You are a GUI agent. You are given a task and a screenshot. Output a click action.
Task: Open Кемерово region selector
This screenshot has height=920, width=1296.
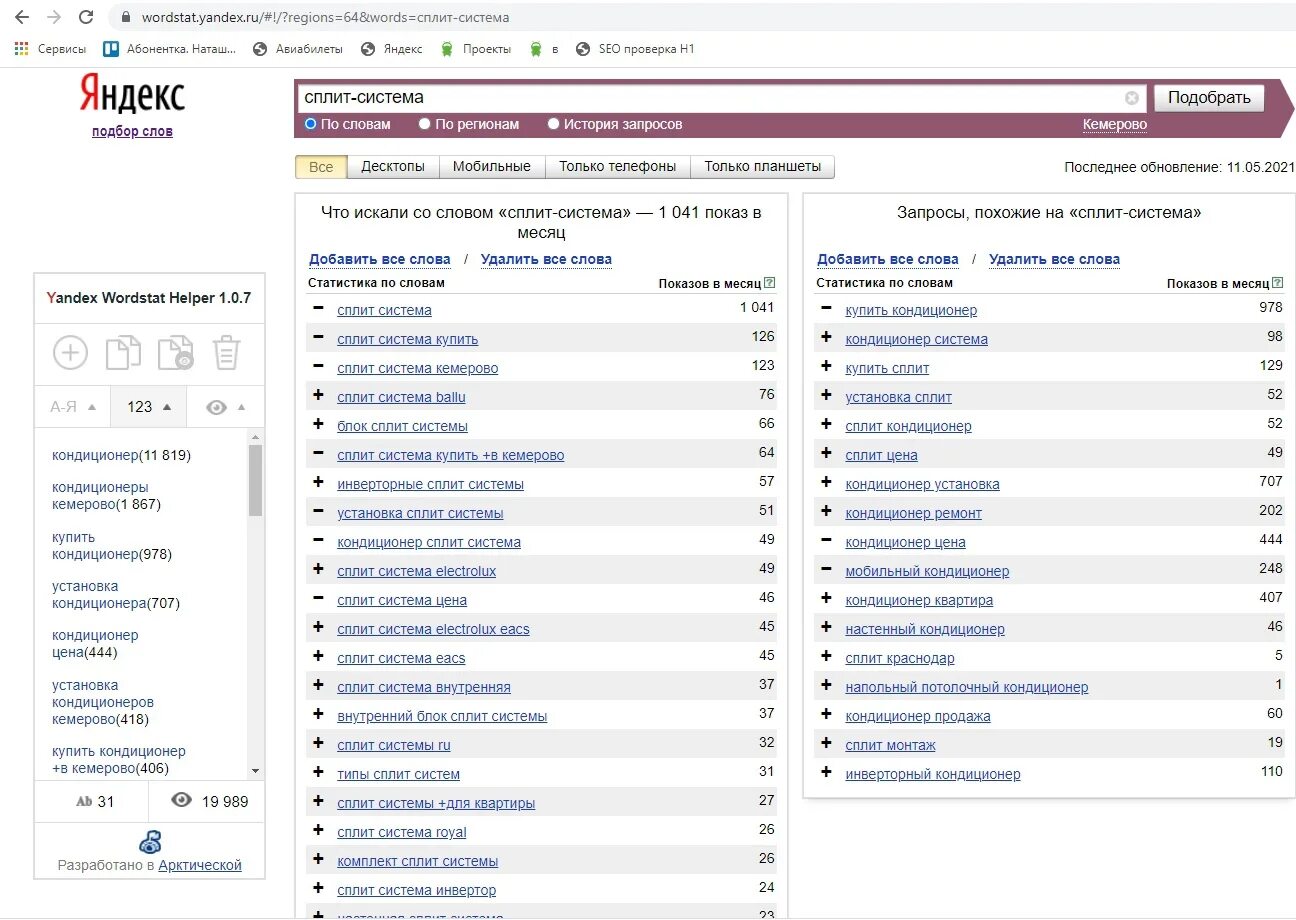tap(1114, 124)
